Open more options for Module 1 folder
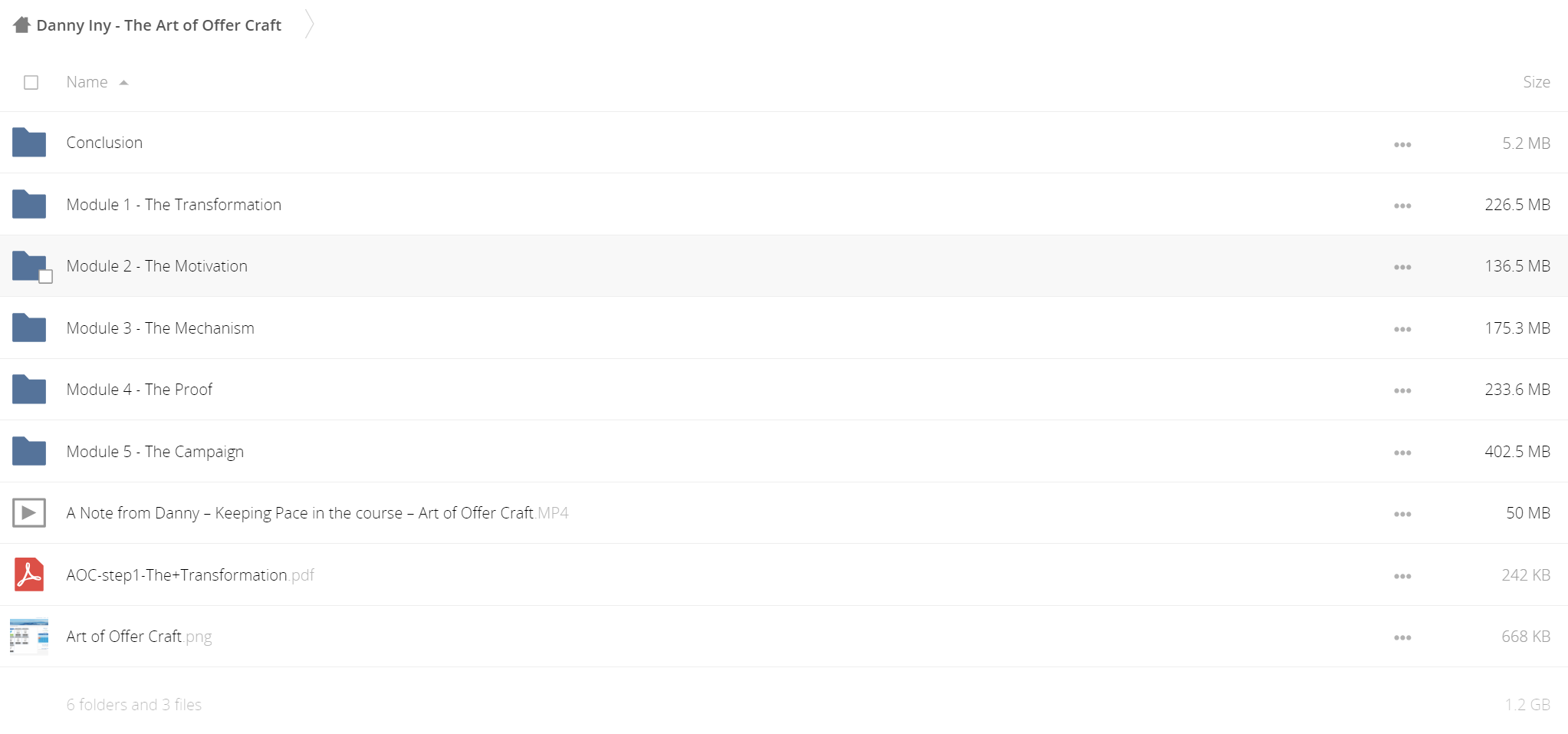This screenshot has height=734, width=1568. coord(1402,206)
